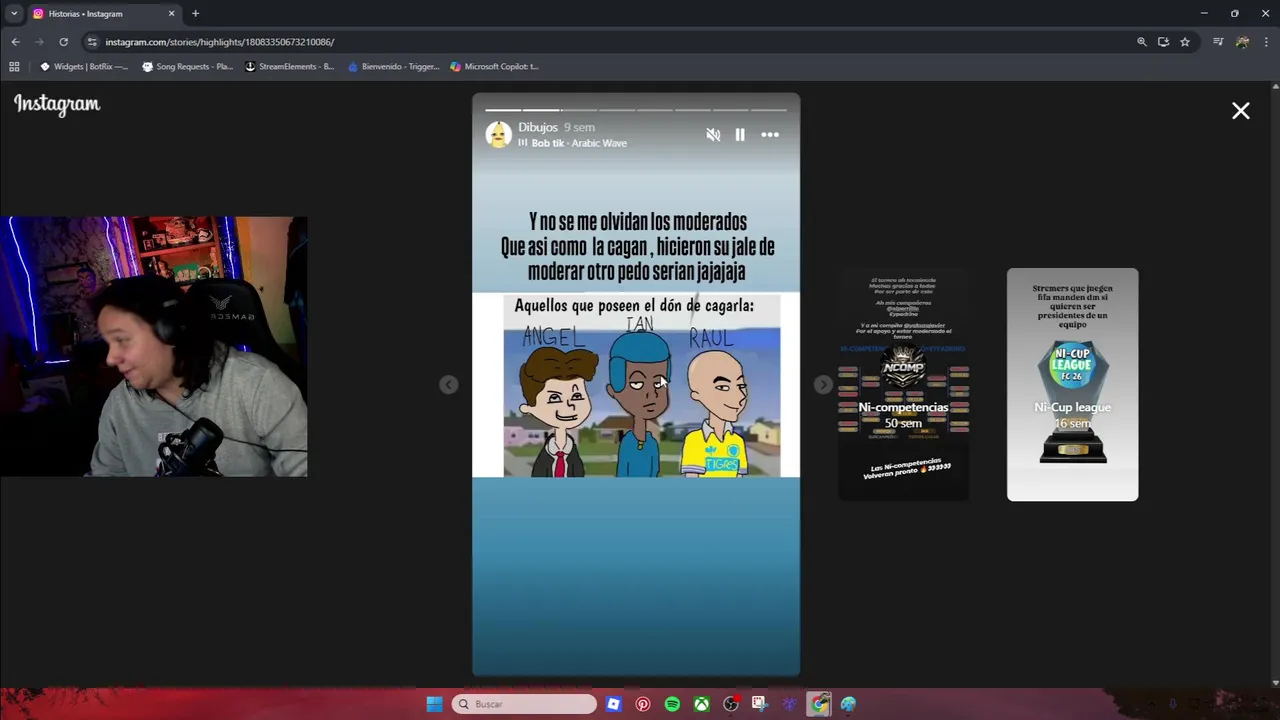
Task: Open the Ni-Cup league highlight preview
Action: coord(1072,384)
